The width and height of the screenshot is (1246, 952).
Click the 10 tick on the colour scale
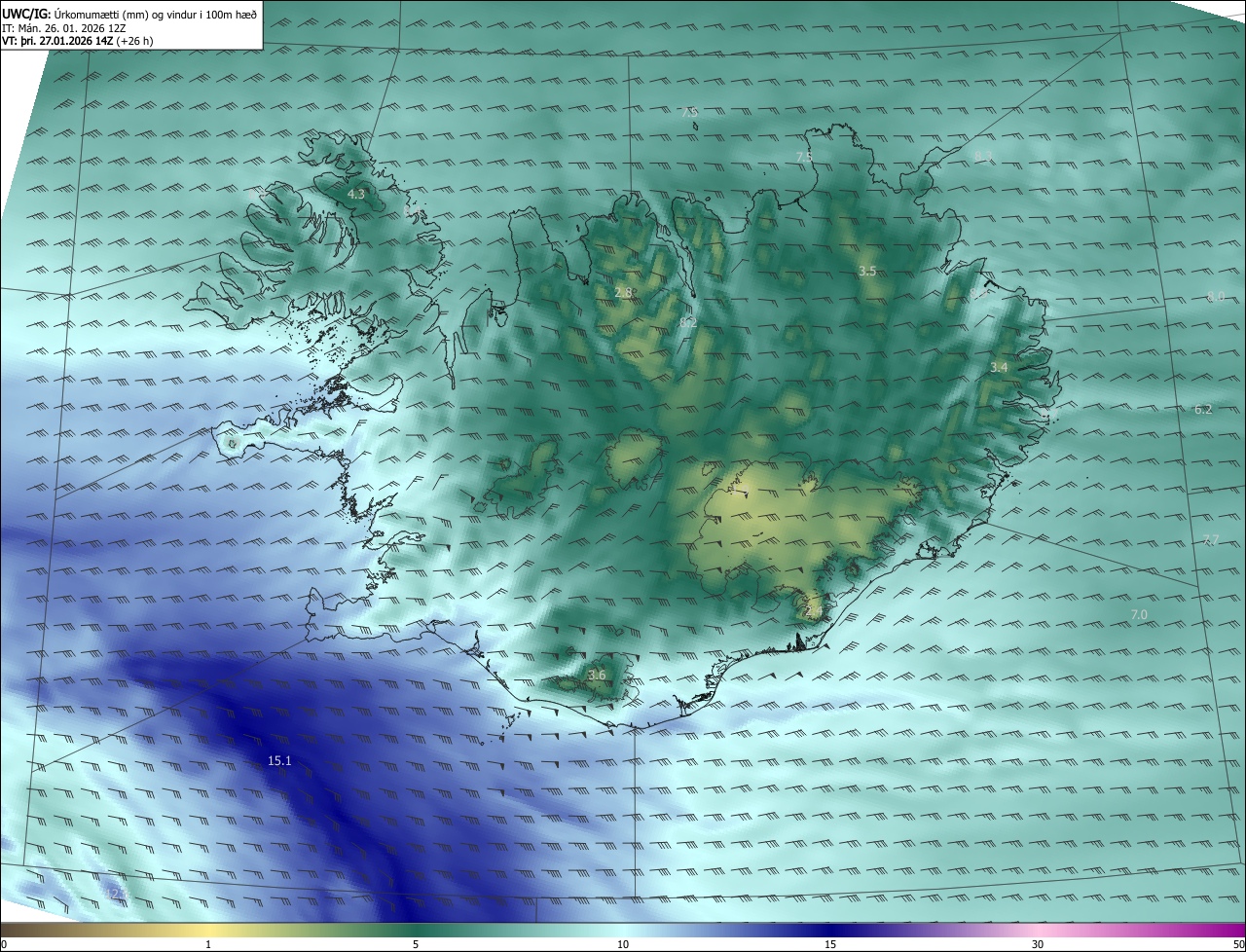pyautogui.click(x=623, y=944)
